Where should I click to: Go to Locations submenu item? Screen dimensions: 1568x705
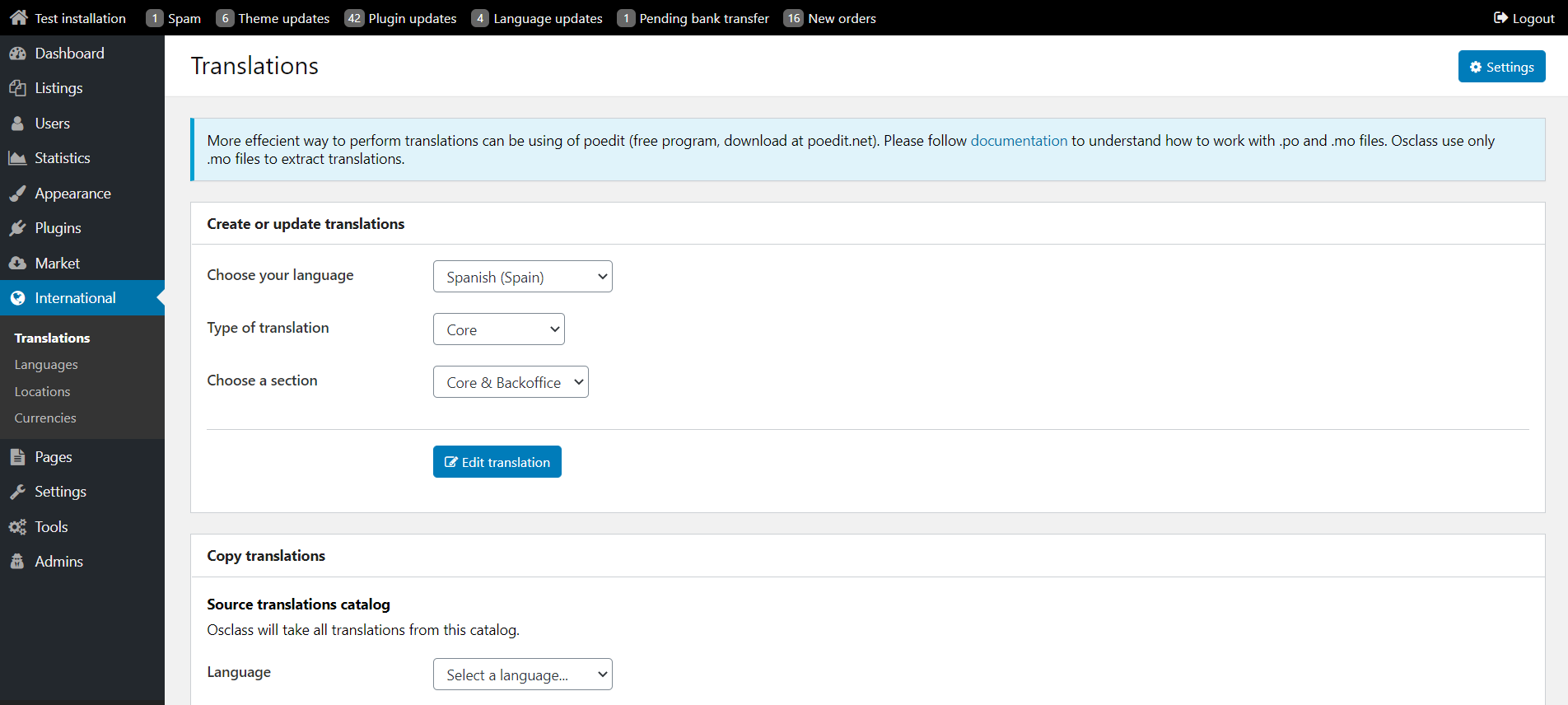tap(42, 392)
